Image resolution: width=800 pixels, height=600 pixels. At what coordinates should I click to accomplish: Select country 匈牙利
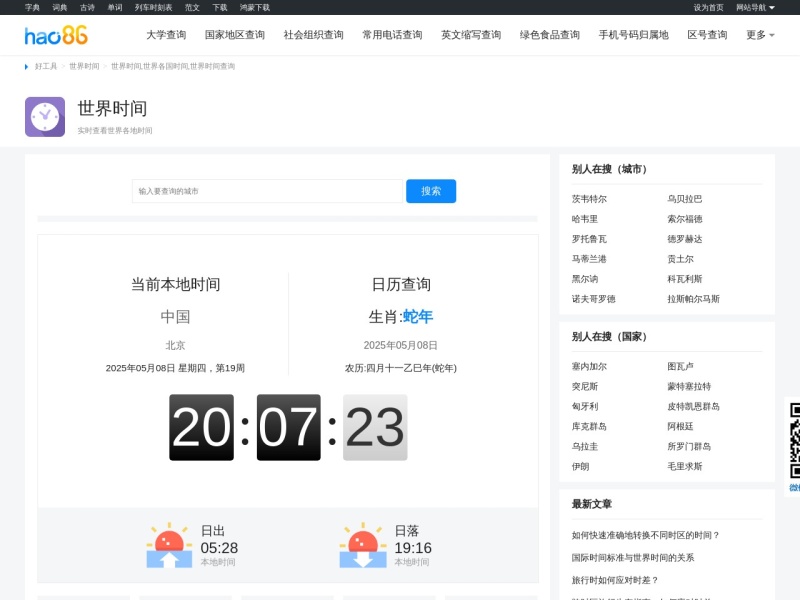(585, 406)
